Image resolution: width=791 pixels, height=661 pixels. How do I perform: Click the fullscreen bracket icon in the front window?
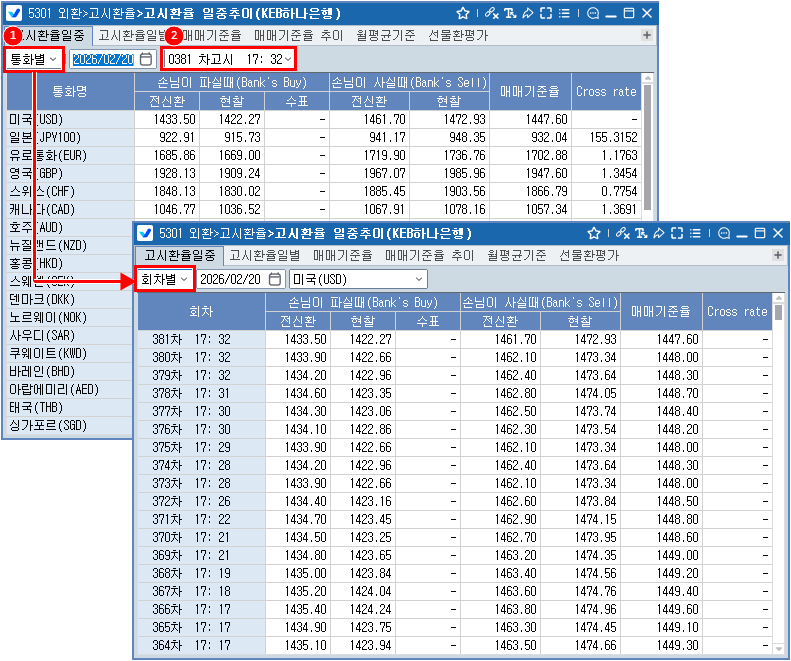click(x=677, y=233)
